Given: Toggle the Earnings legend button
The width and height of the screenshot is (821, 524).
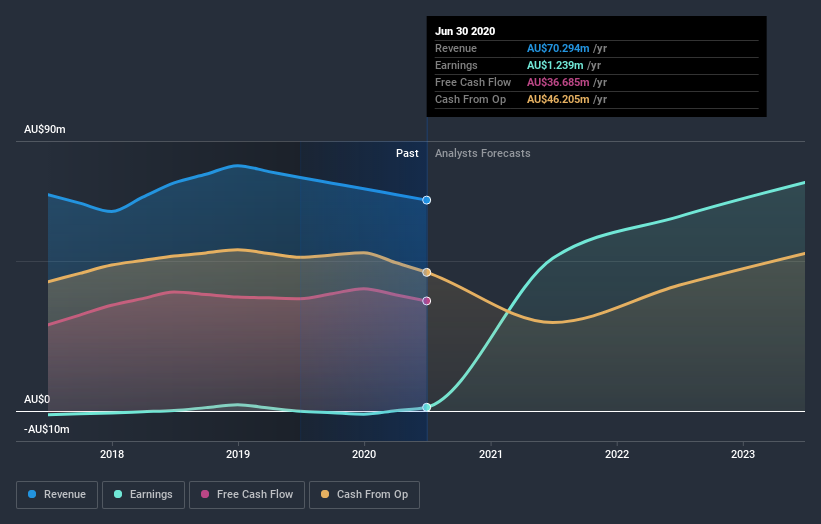Looking at the screenshot, I should click(143, 495).
